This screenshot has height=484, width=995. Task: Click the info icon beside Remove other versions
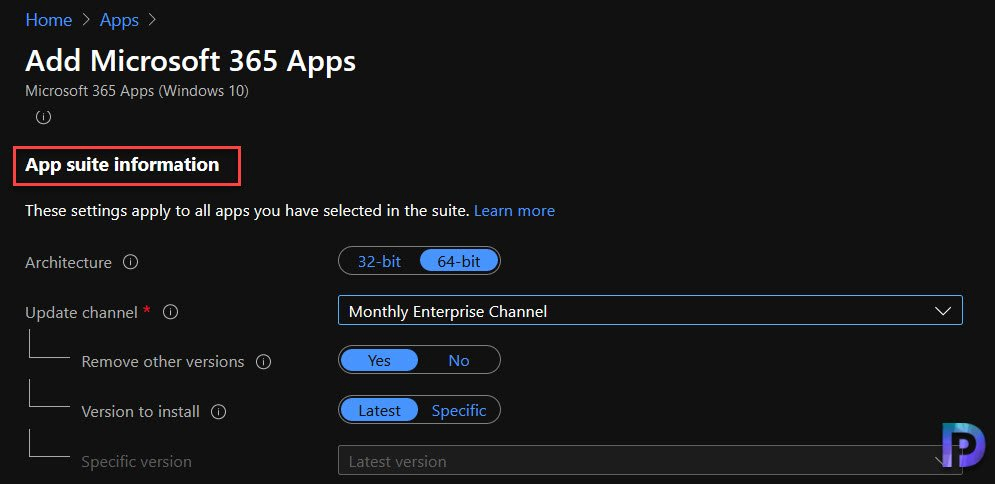[x=263, y=362]
